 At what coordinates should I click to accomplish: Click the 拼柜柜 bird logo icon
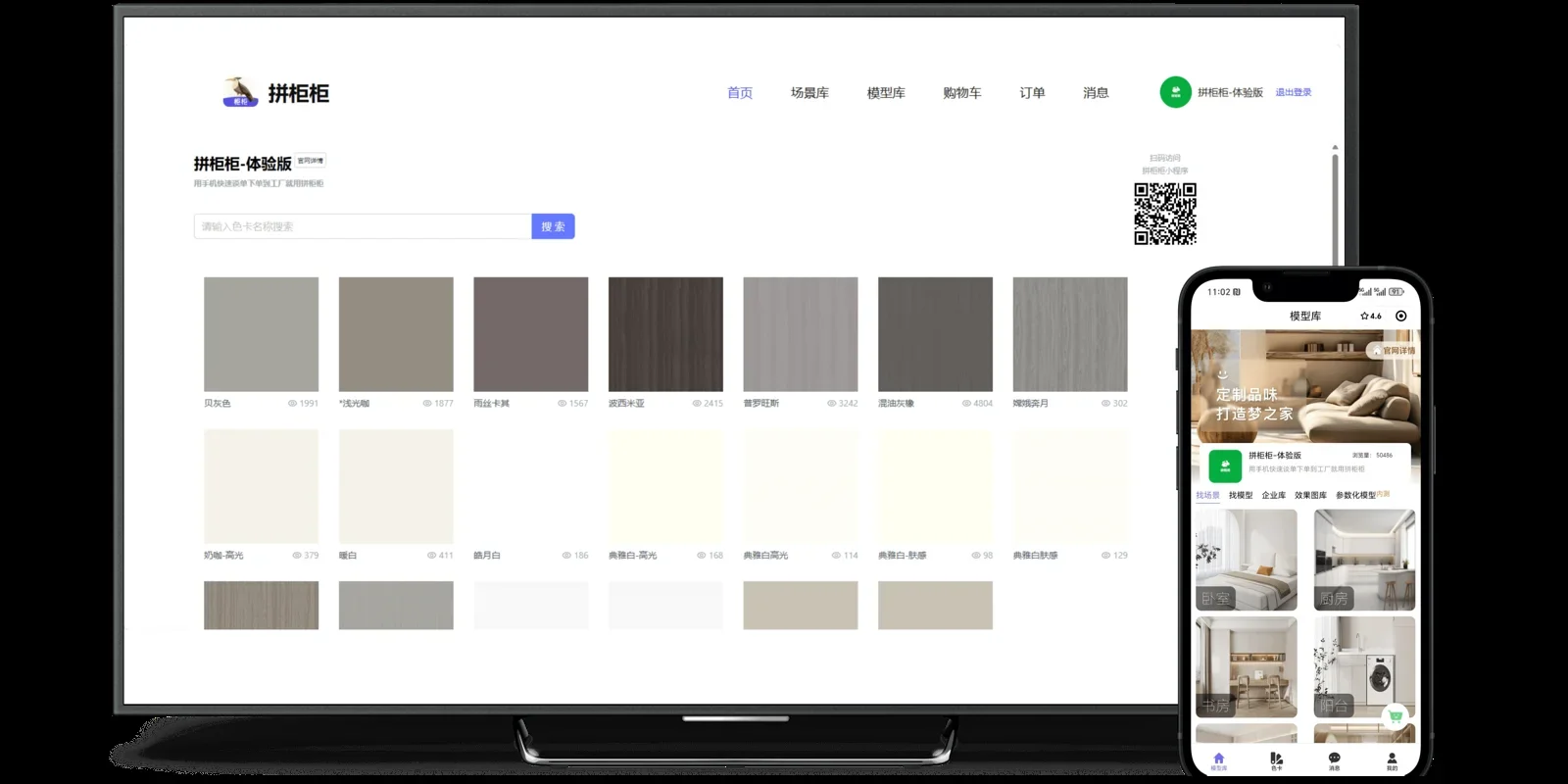pyautogui.click(x=240, y=92)
